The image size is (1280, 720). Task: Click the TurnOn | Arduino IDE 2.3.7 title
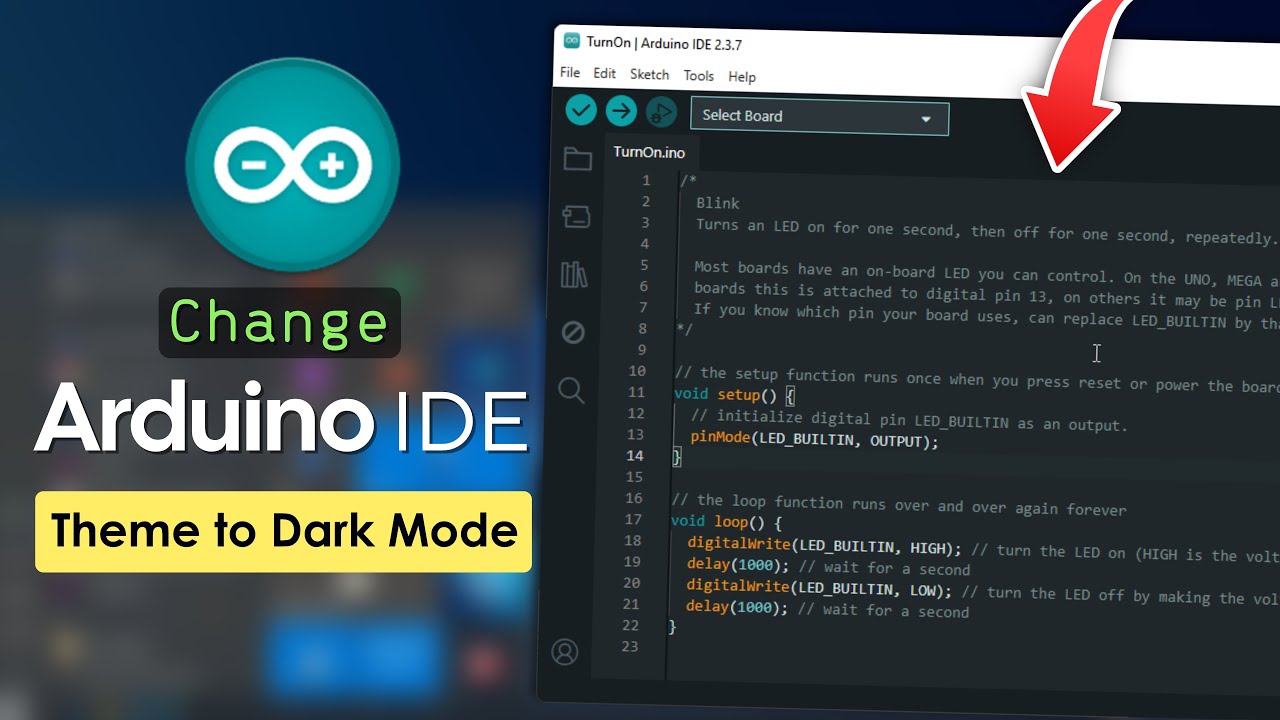coord(664,43)
